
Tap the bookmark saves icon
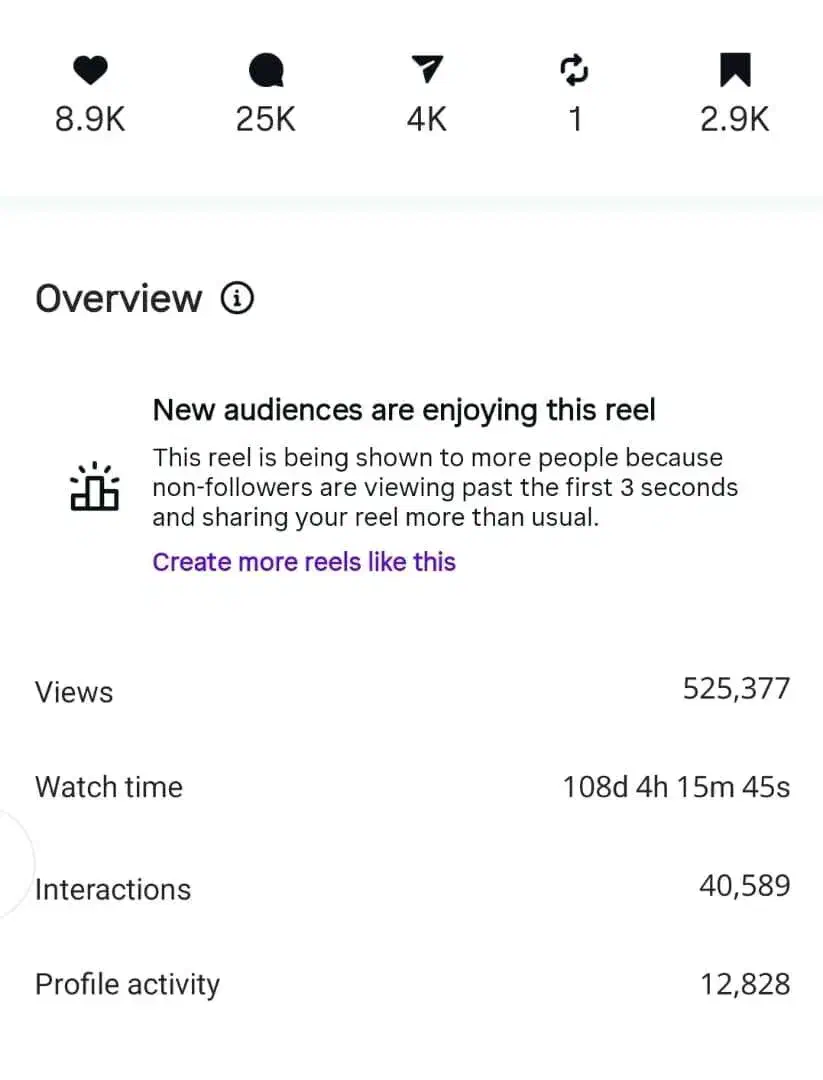pyautogui.click(x=735, y=70)
